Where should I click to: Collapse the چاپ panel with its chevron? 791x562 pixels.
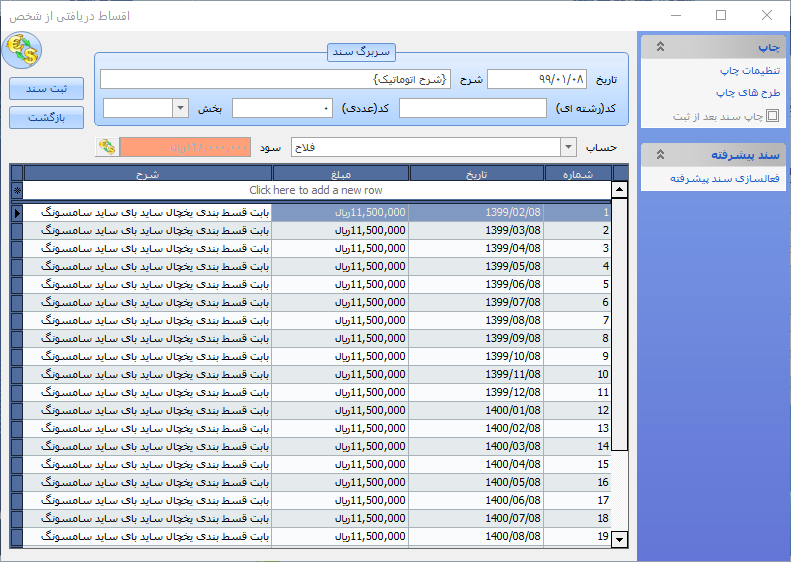coord(660,47)
